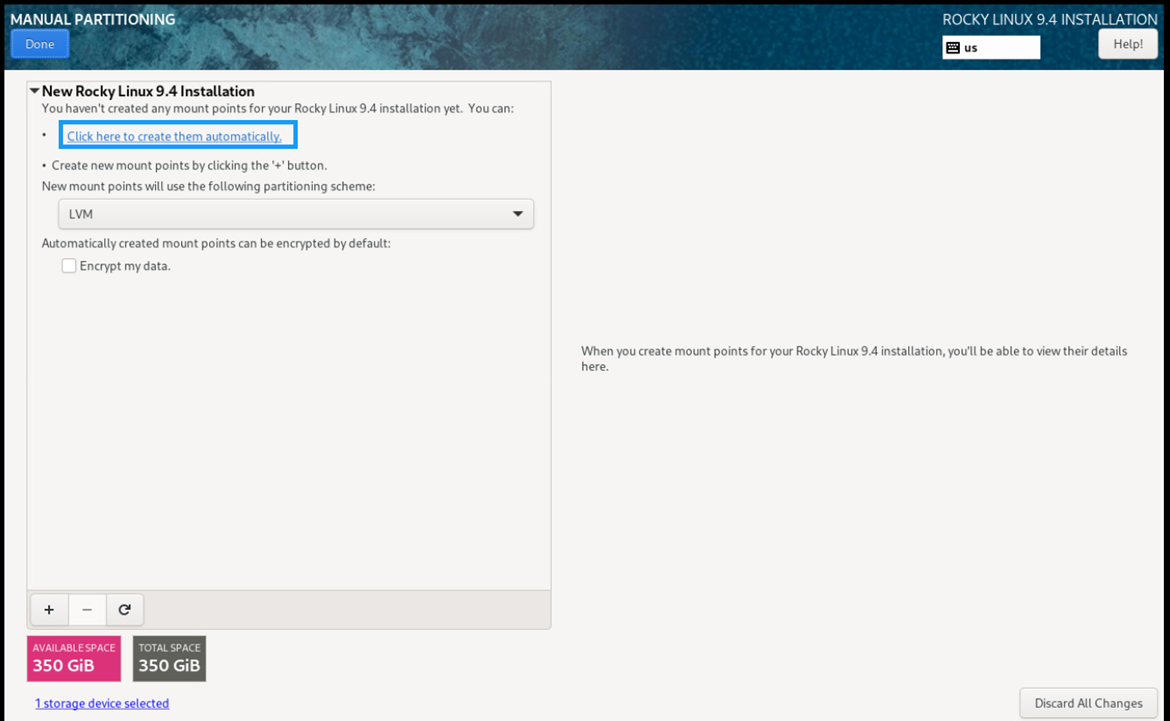Open the LVM partitioning scheme dropdown
Viewport: 1170px width, 721px height.
click(295, 214)
